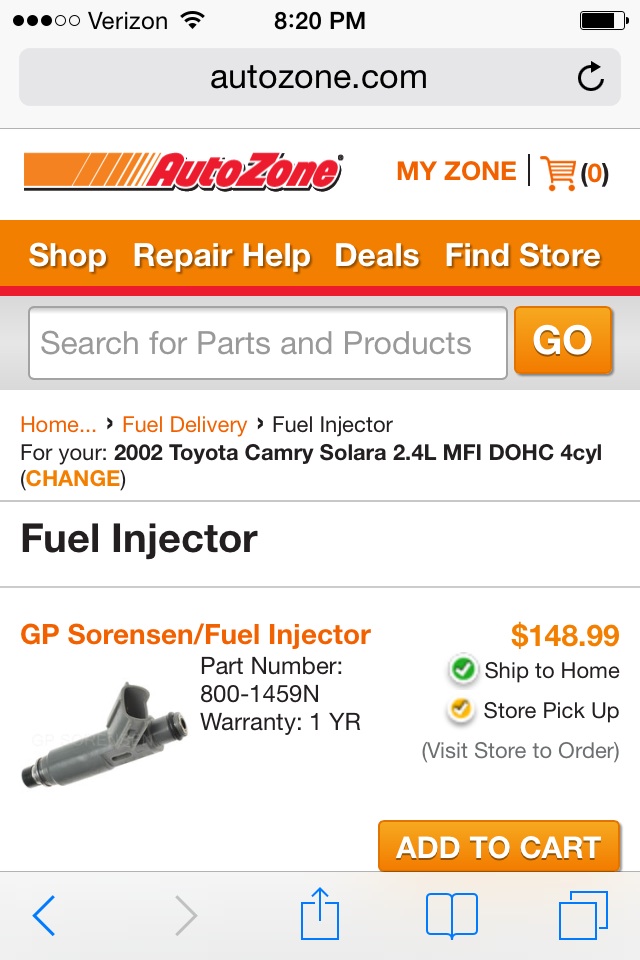The width and height of the screenshot is (640, 960).
Task: Open the Fuel Delivery breadcrumb link
Action: coord(184,424)
